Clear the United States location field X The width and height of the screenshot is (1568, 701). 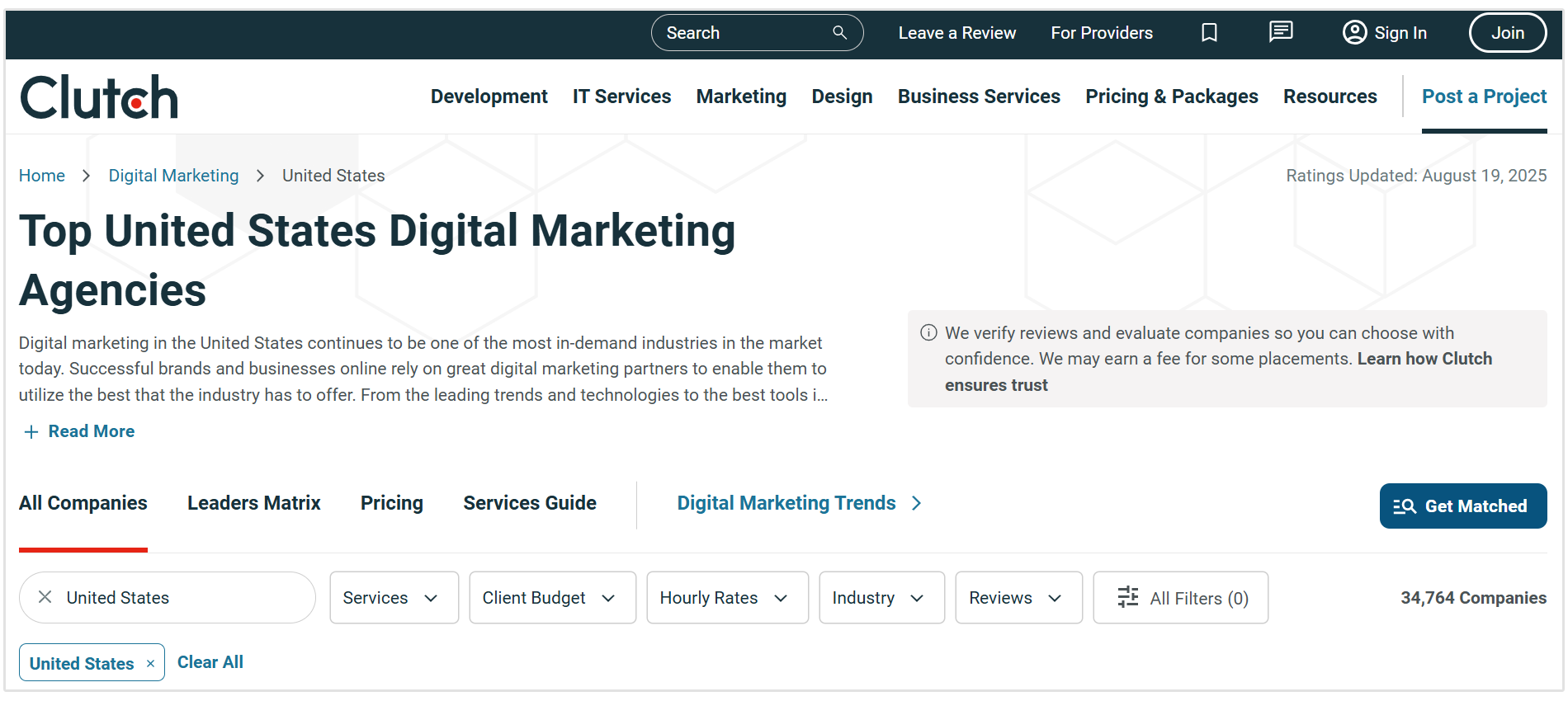45,597
